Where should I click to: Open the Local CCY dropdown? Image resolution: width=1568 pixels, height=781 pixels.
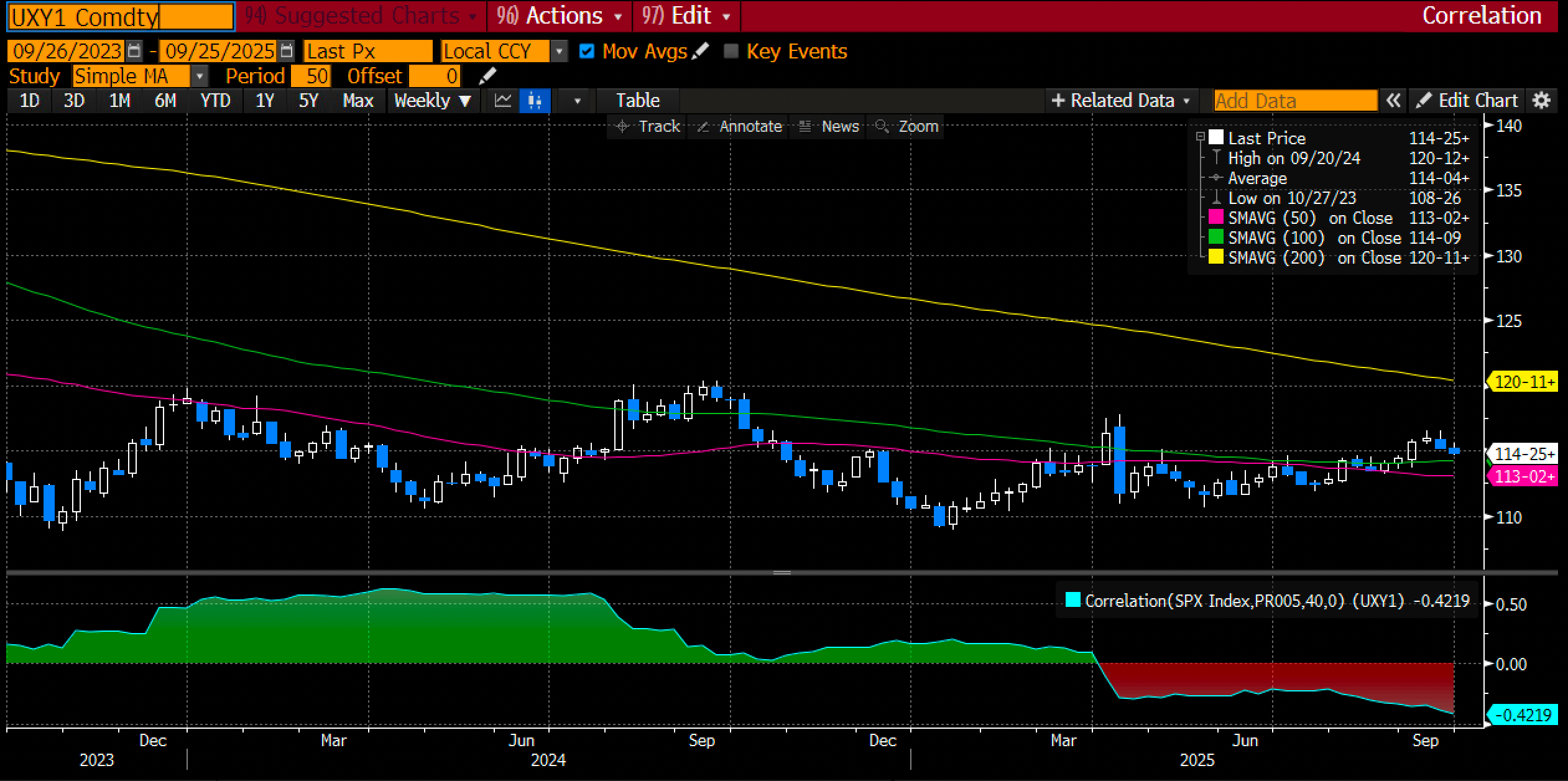coord(559,51)
